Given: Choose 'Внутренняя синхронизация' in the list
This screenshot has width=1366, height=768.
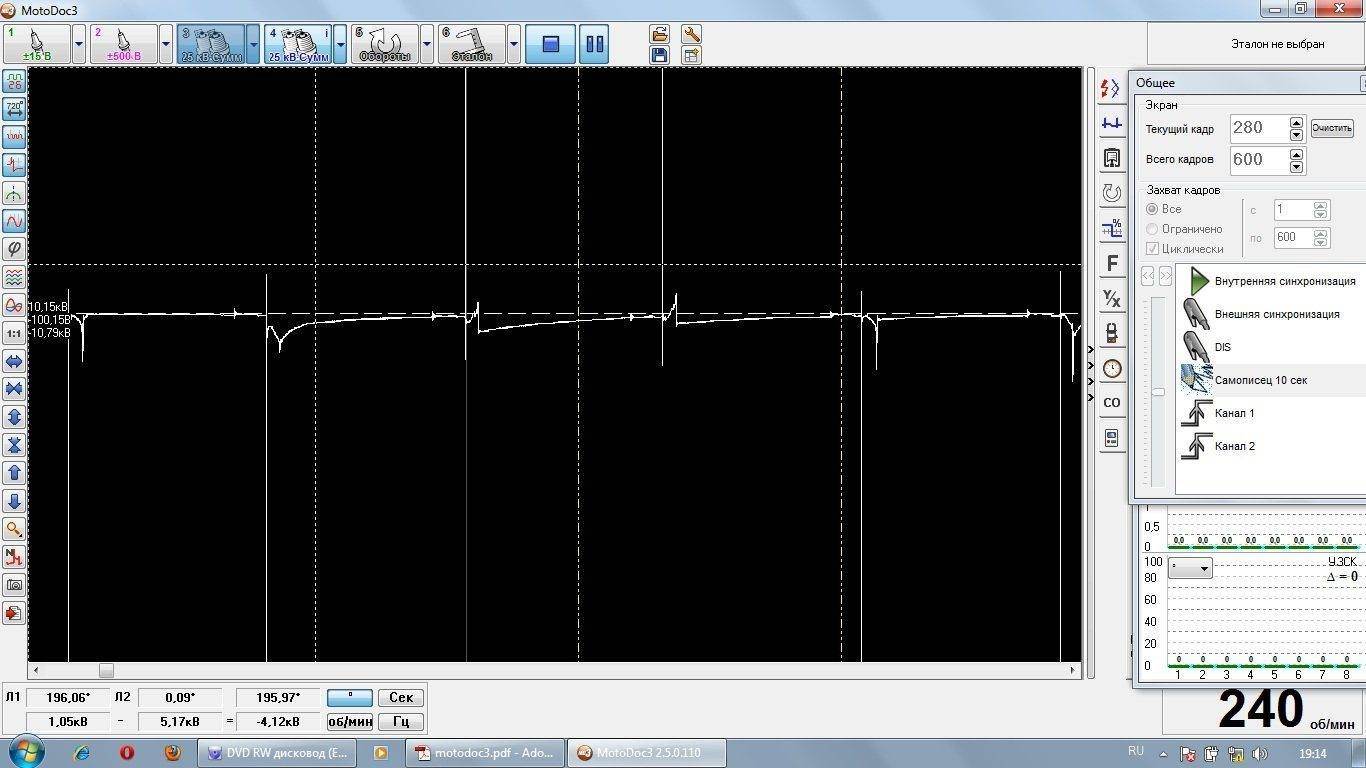Looking at the screenshot, I should pos(1284,281).
